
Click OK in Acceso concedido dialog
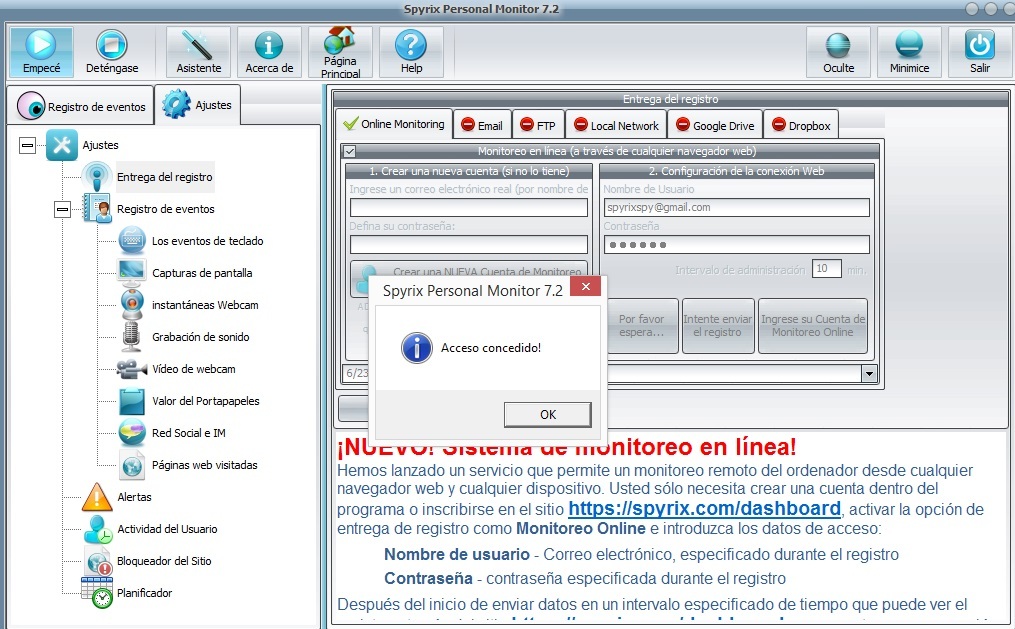pos(548,415)
